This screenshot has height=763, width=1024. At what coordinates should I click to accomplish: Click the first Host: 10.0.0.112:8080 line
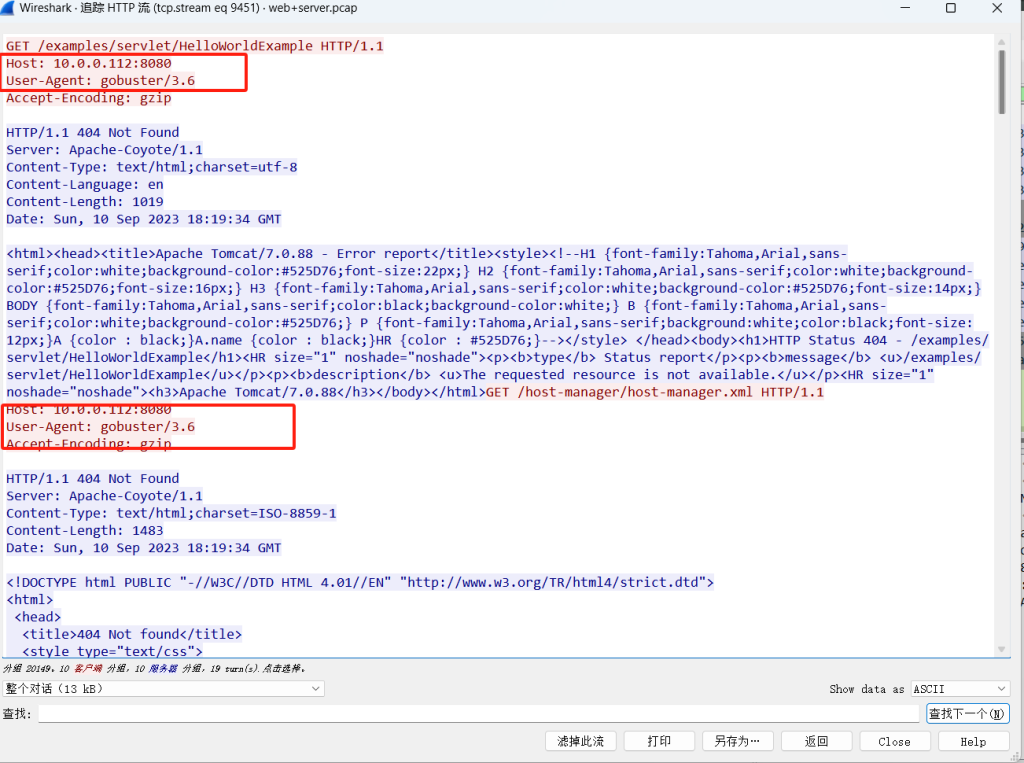click(x=89, y=63)
